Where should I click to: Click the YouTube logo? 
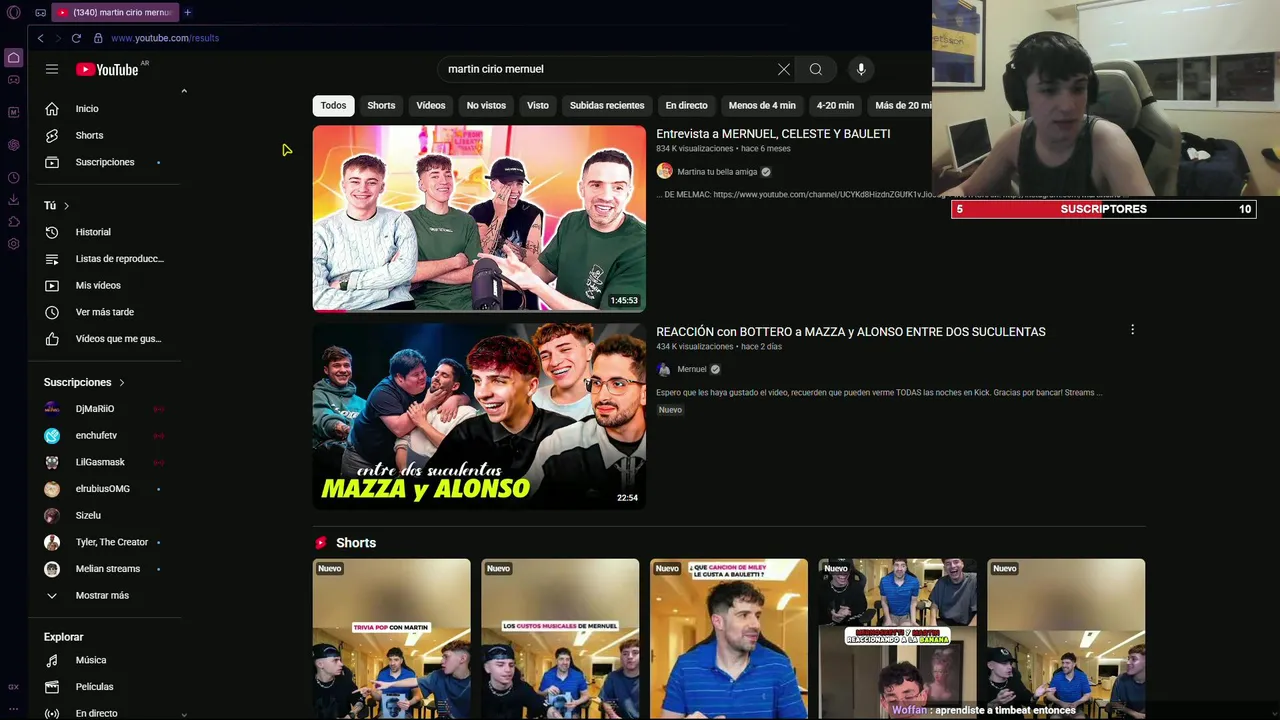click(x=107, y=69)
